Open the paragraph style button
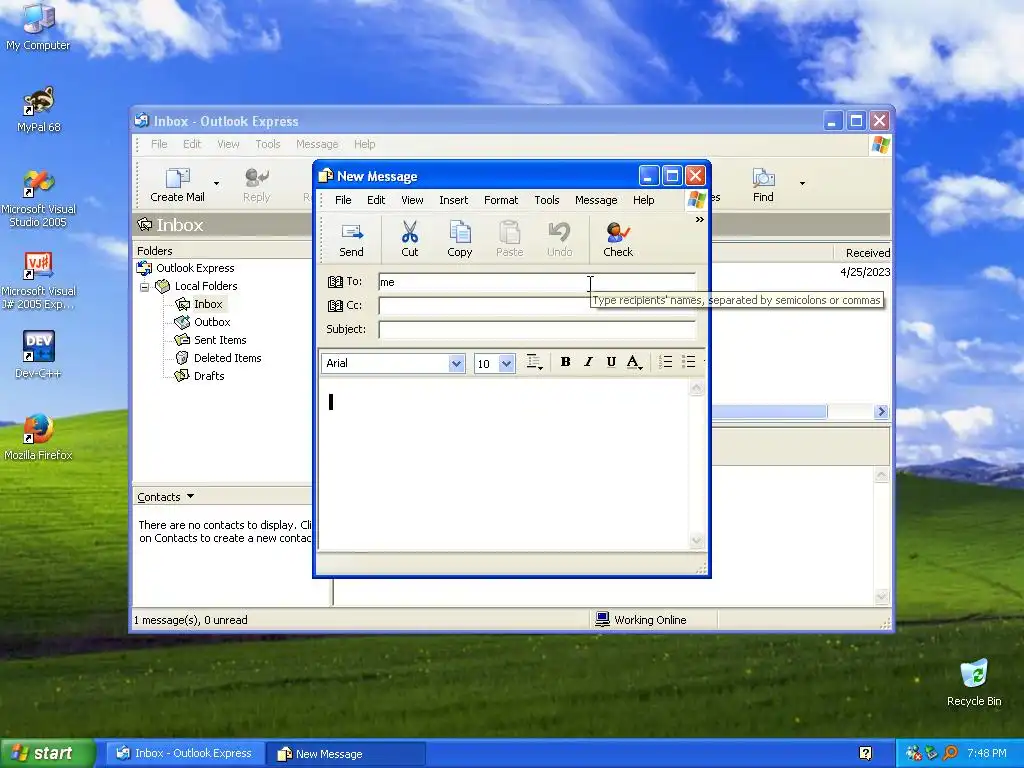1024x768 pixels. click(x=535, y=362)
